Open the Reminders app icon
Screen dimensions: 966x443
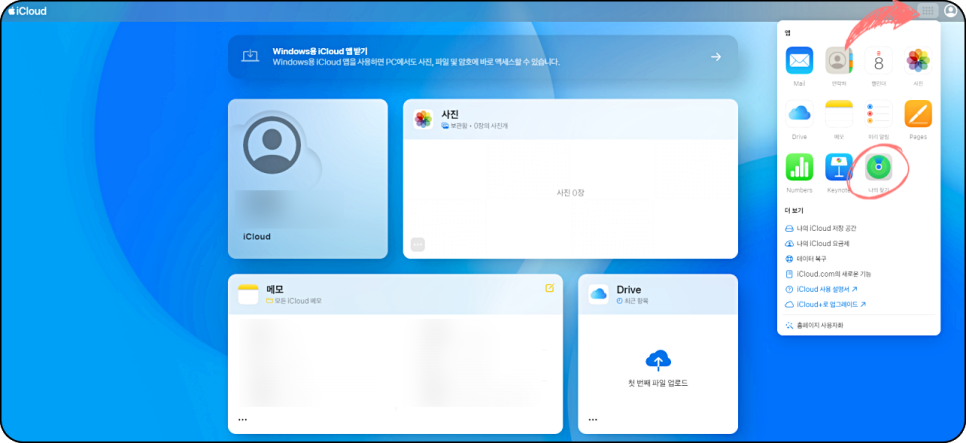[879, 113]
